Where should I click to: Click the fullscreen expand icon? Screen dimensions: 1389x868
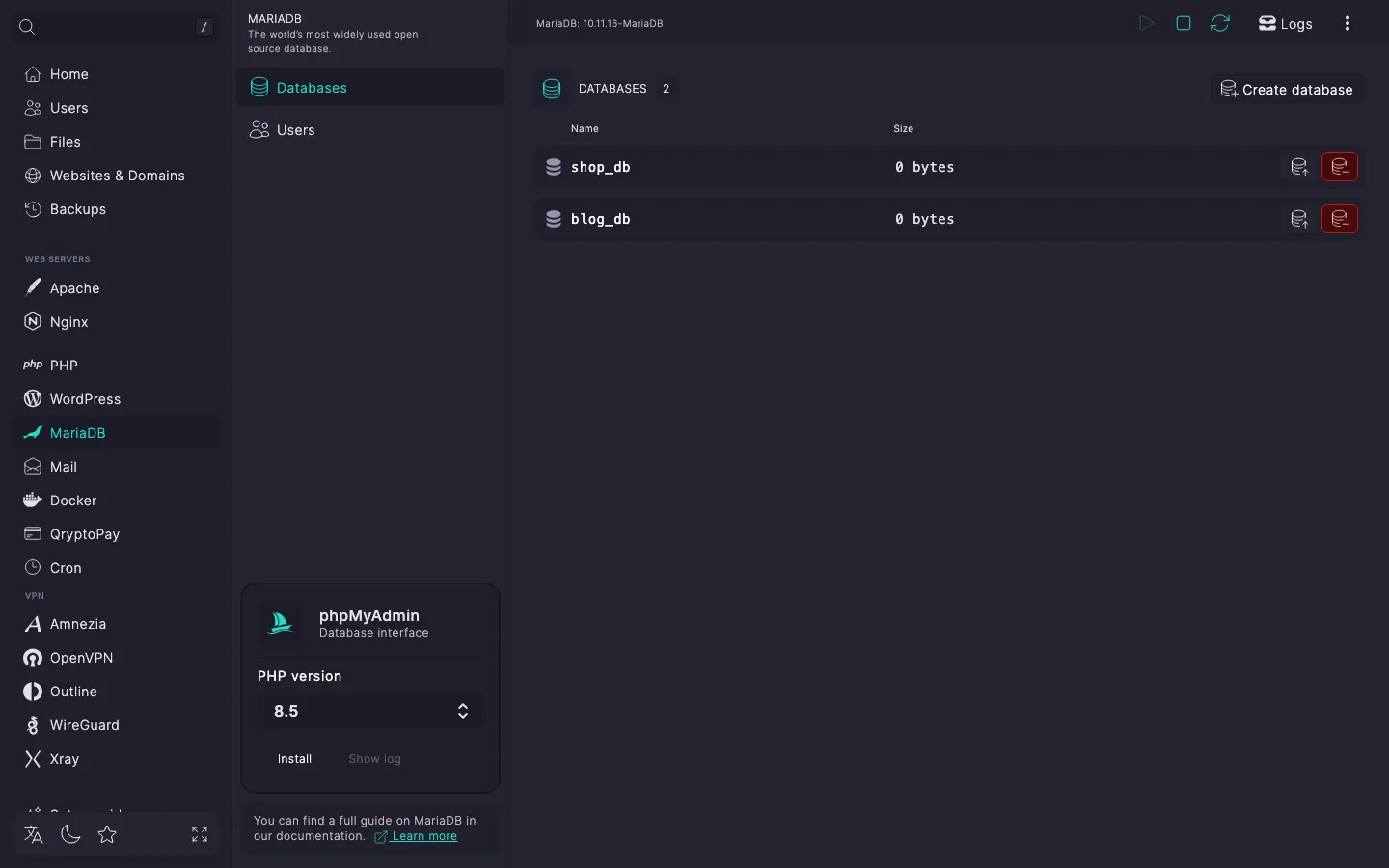click(x=200, y=834)
